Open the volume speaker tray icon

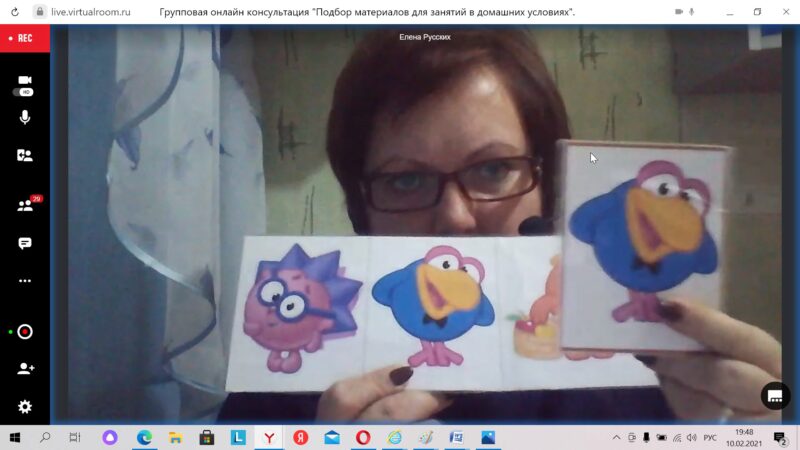(x=692, y=437)
